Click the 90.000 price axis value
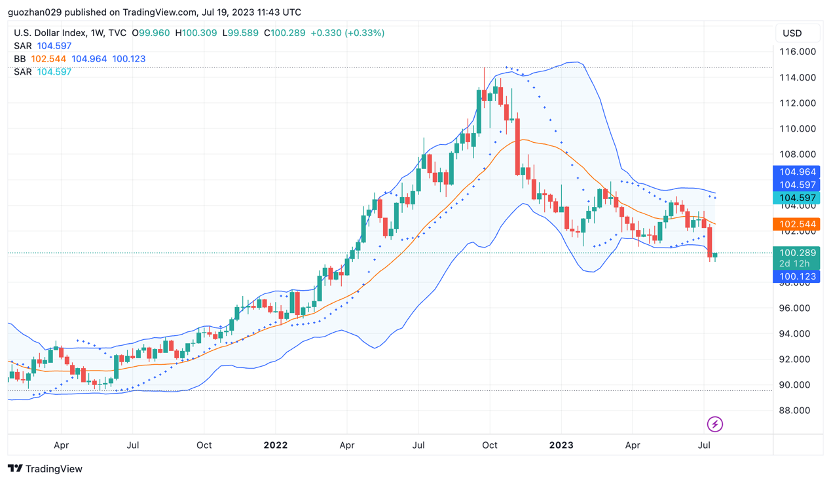 tap(797, 385)
